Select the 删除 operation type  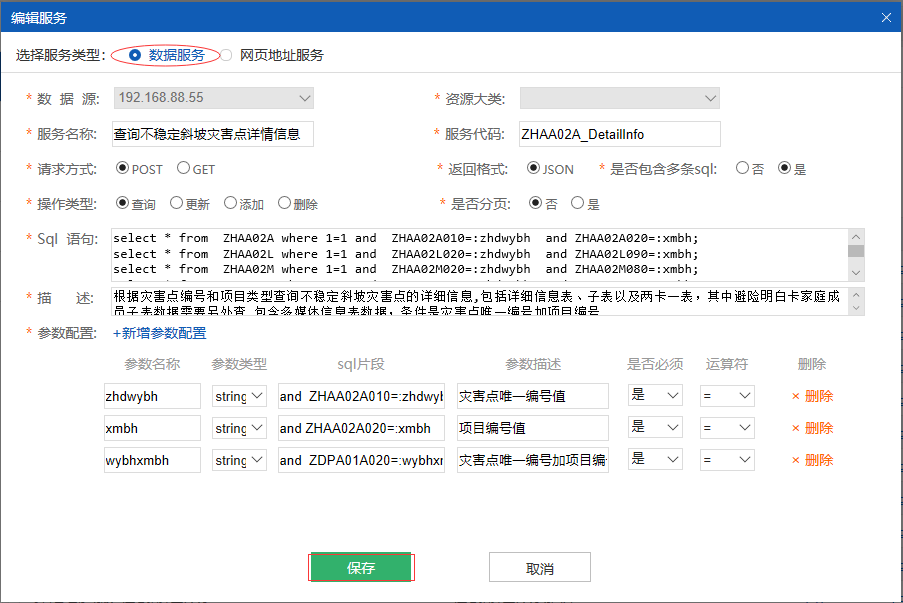(285, 203)
